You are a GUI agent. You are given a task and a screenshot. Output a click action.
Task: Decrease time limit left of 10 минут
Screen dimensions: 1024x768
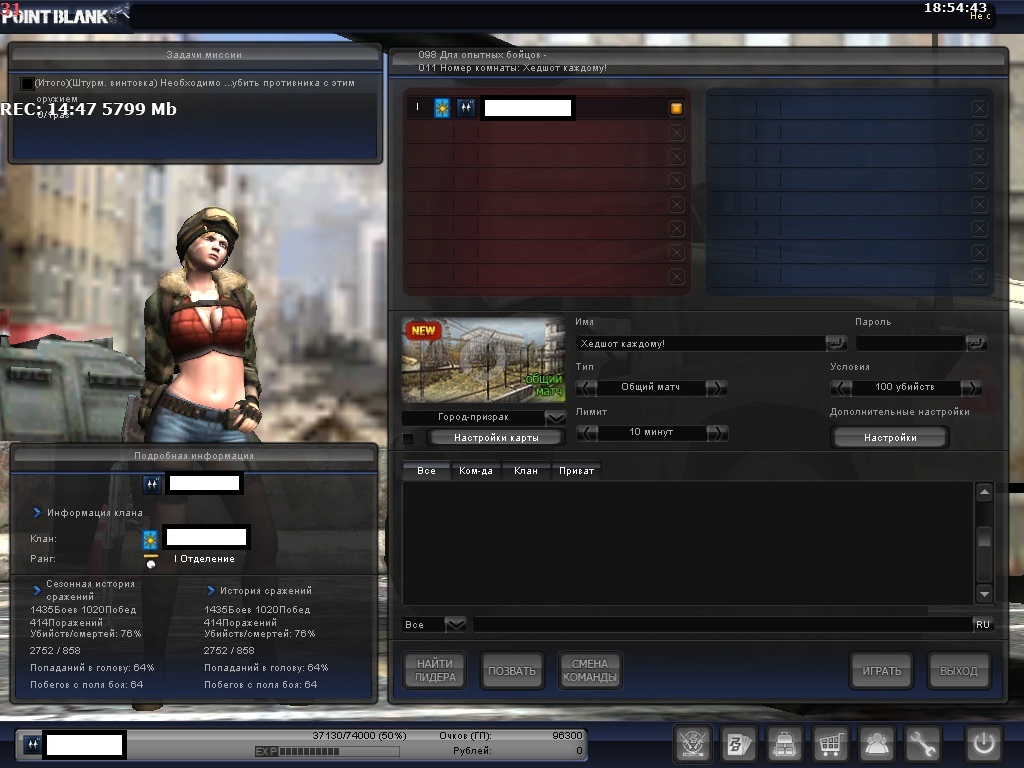click(x=586, y=433)
